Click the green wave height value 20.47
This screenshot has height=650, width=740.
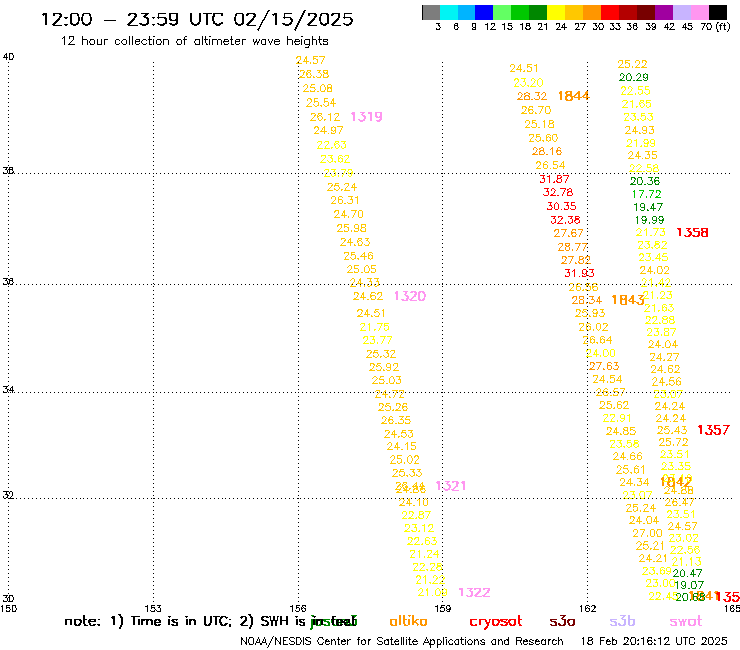pos(688,573)
